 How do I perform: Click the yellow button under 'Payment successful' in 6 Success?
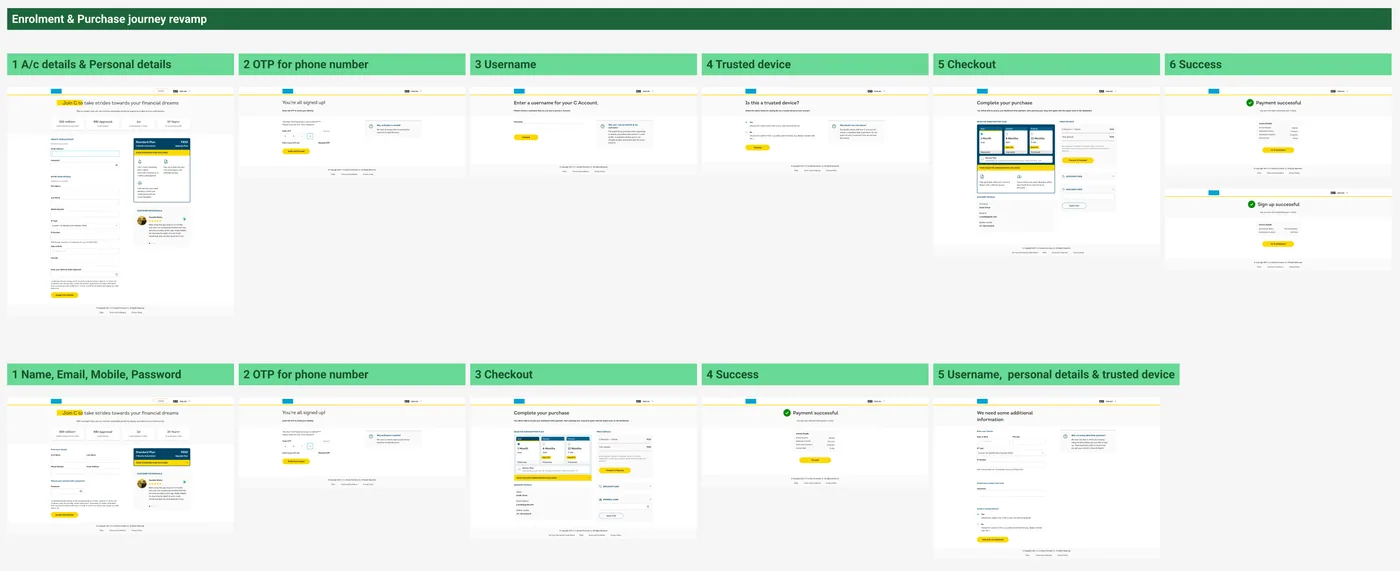pos(1277,150)
